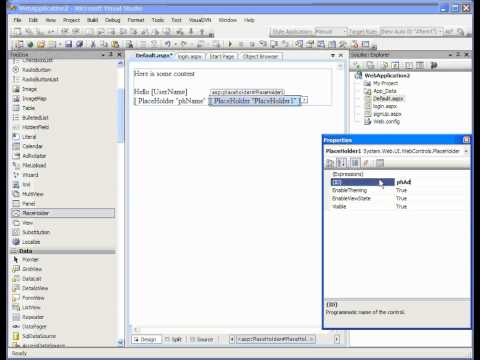This screenshot has height=360, width=480.
Task: Open the Properties object selector dropdown
Action: pos(466,151)
